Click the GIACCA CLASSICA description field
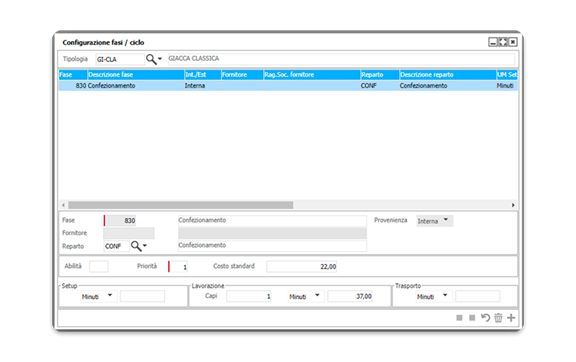Viewport: 576px width, 362px height. coord(342,59)
